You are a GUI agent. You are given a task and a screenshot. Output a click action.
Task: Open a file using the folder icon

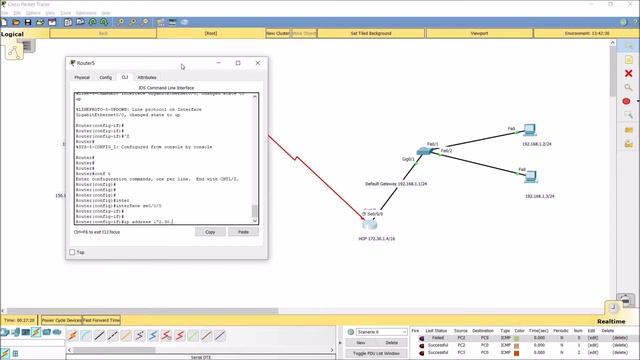(16, 22)
